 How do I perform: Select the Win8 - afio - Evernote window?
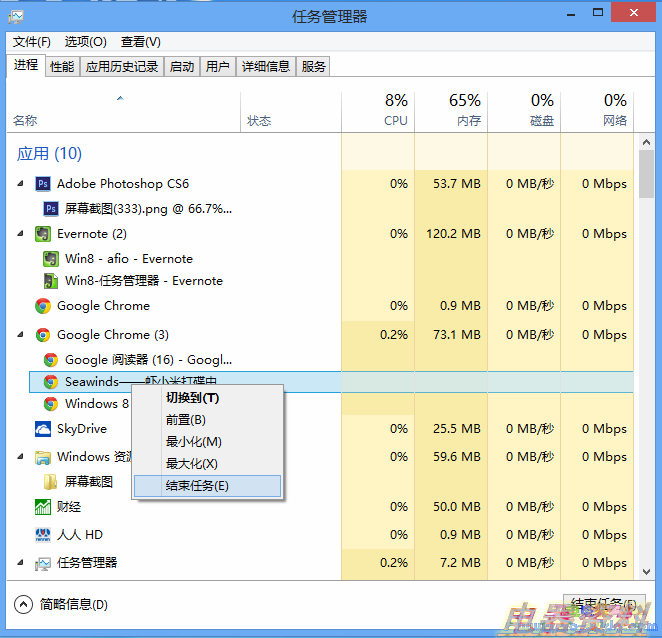128,259
